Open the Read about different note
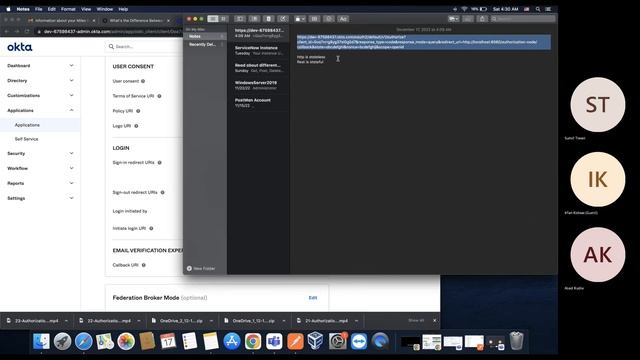Screen dimensions: 640x360 point(258,68)
